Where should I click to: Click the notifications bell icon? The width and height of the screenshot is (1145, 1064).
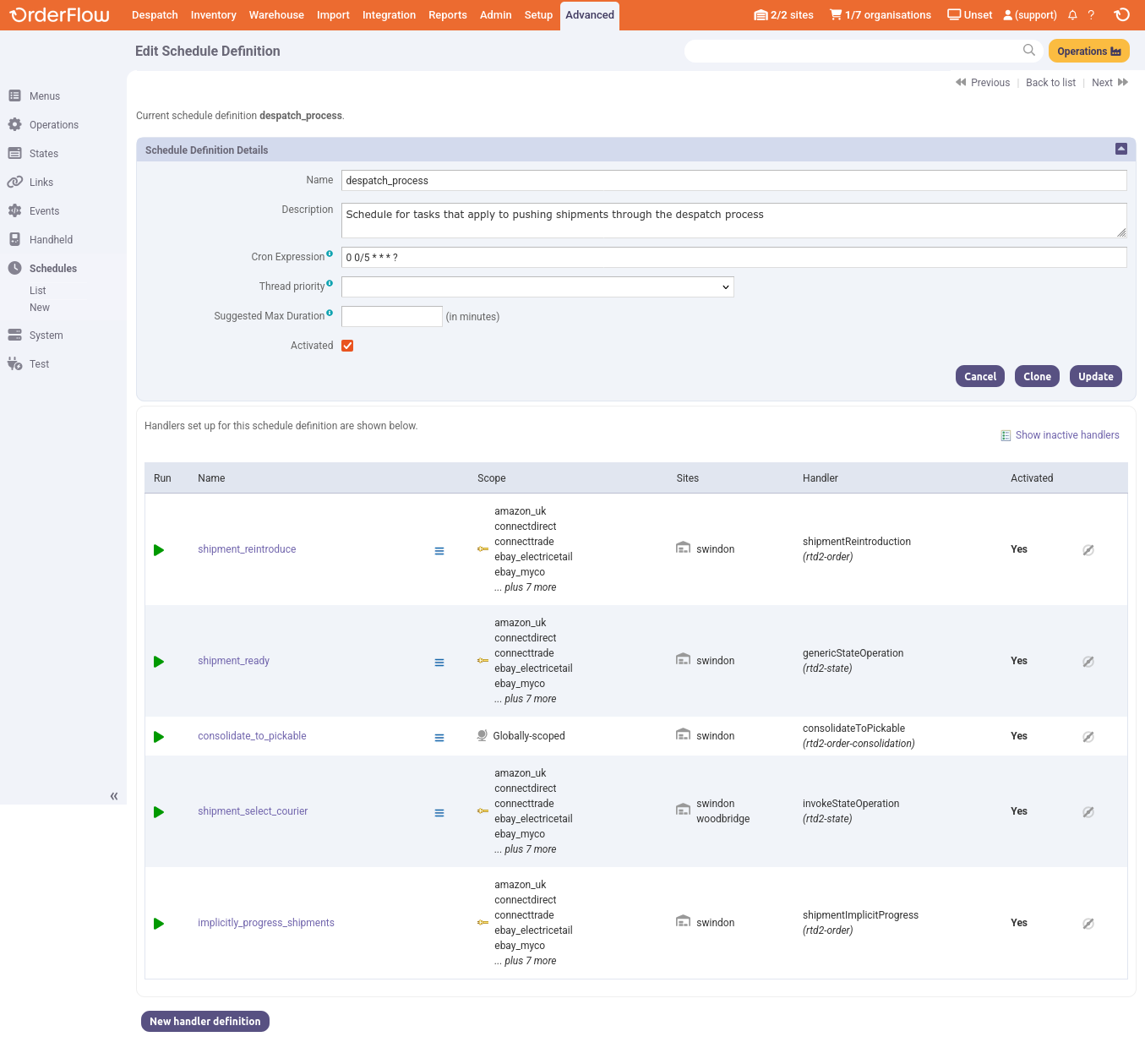1072,15
